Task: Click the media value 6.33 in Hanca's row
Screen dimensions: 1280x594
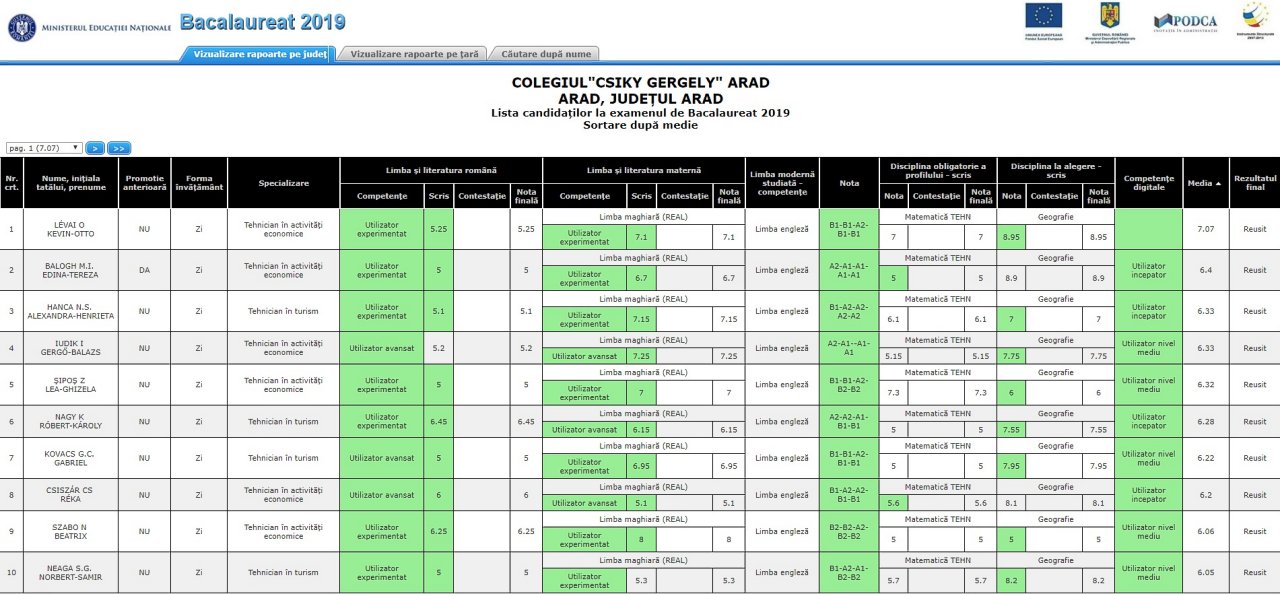Action: pyautogui.click(x=1205, y=311)
